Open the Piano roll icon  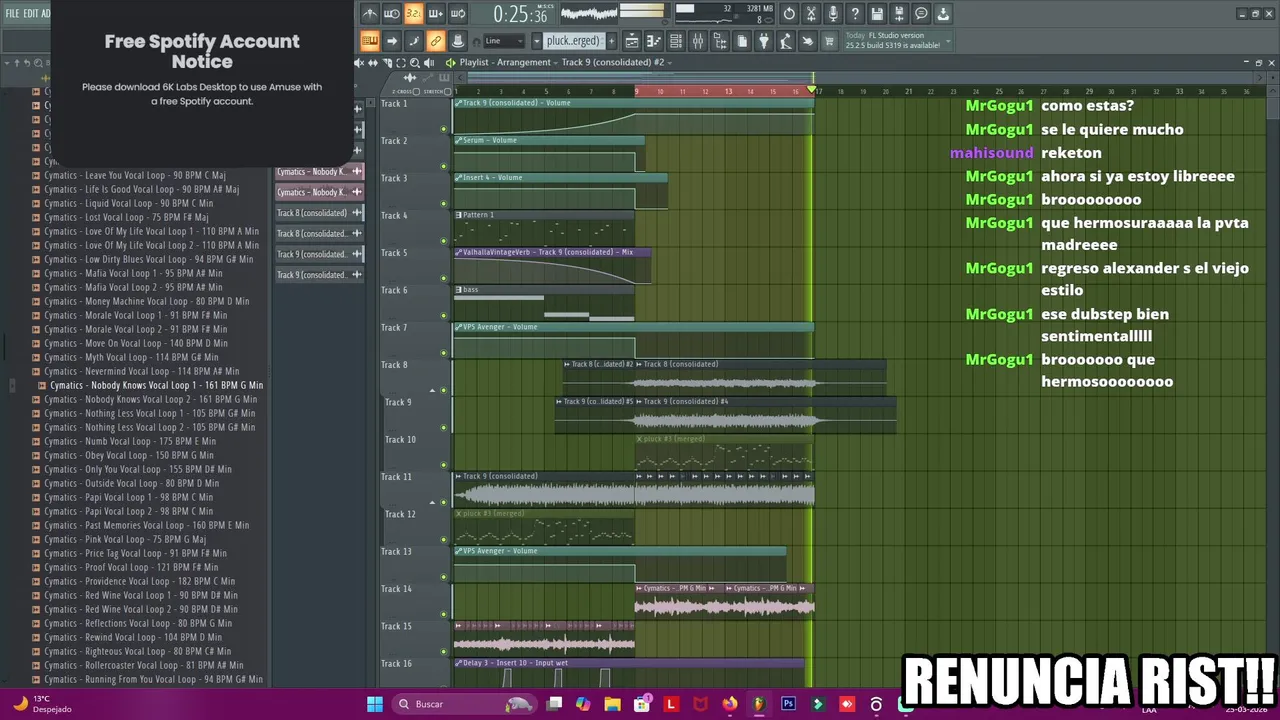pos(654,41)
